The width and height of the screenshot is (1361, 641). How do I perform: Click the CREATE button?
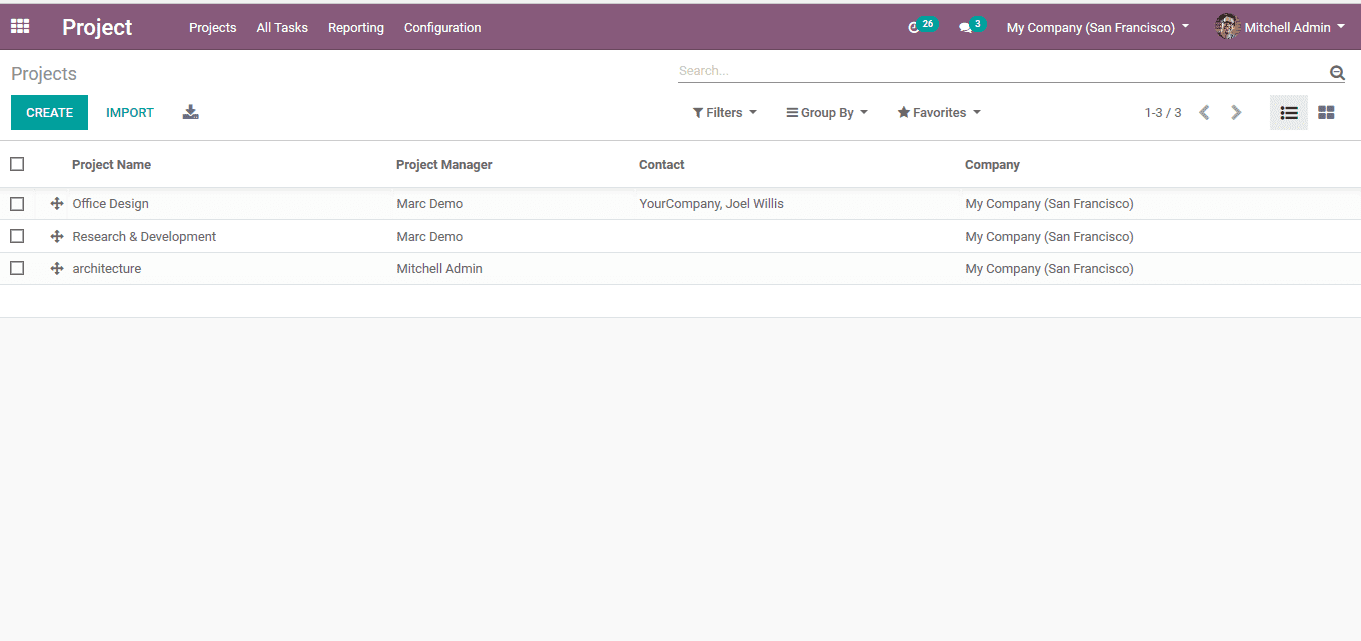(x=50, y=113)
